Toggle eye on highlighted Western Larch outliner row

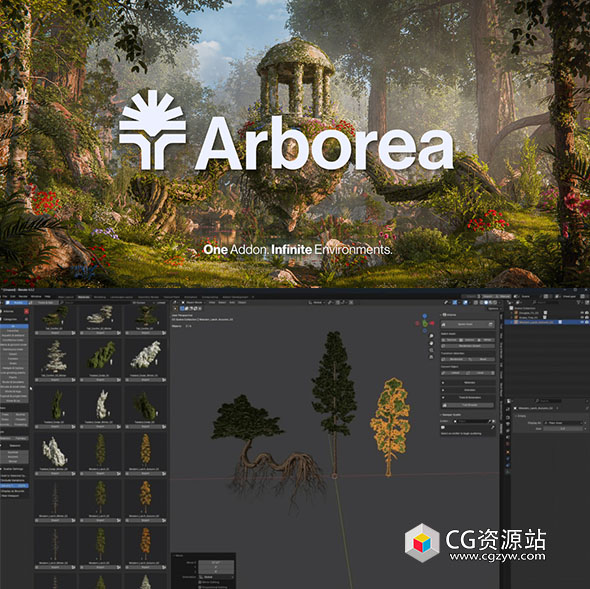tap(582, 322)
